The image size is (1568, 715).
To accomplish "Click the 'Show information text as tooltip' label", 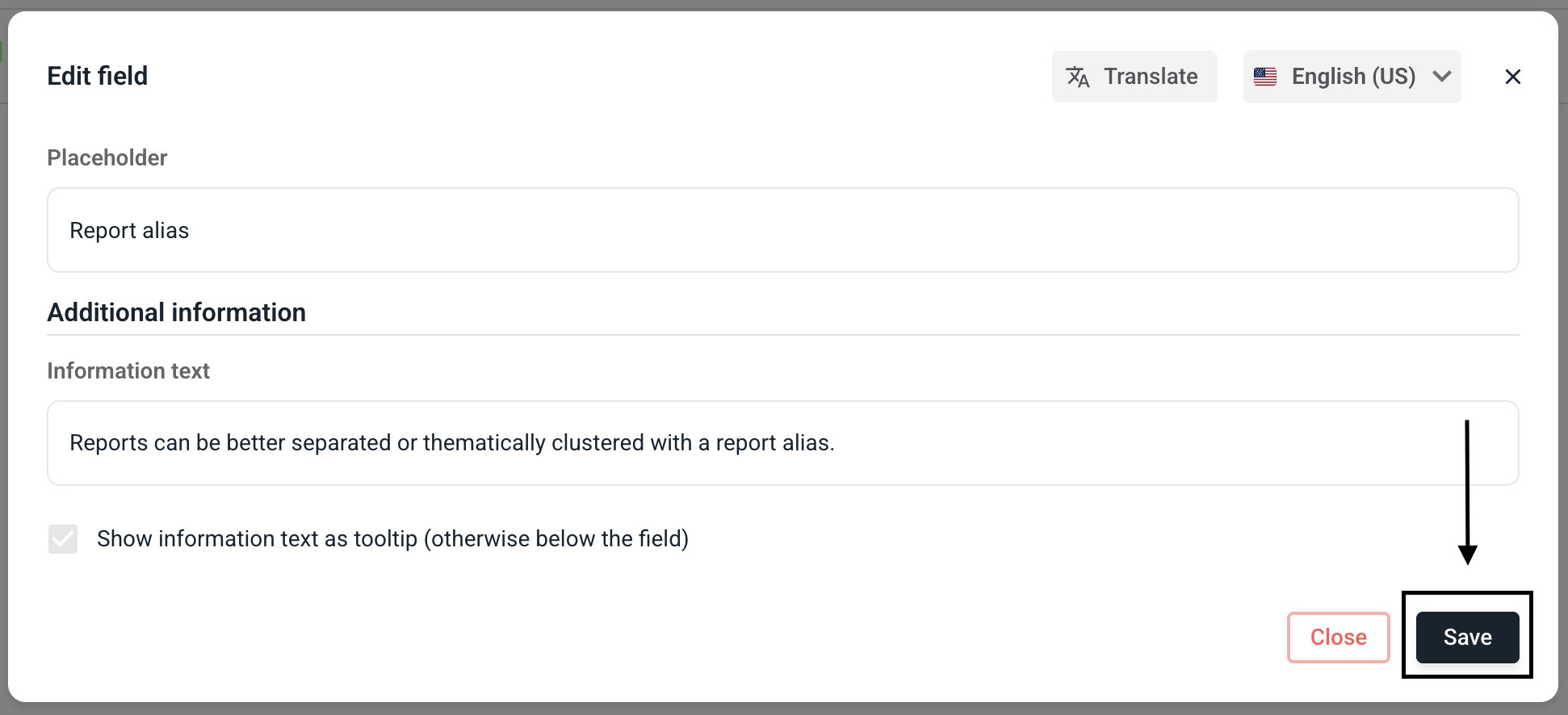I will [392, 539].
